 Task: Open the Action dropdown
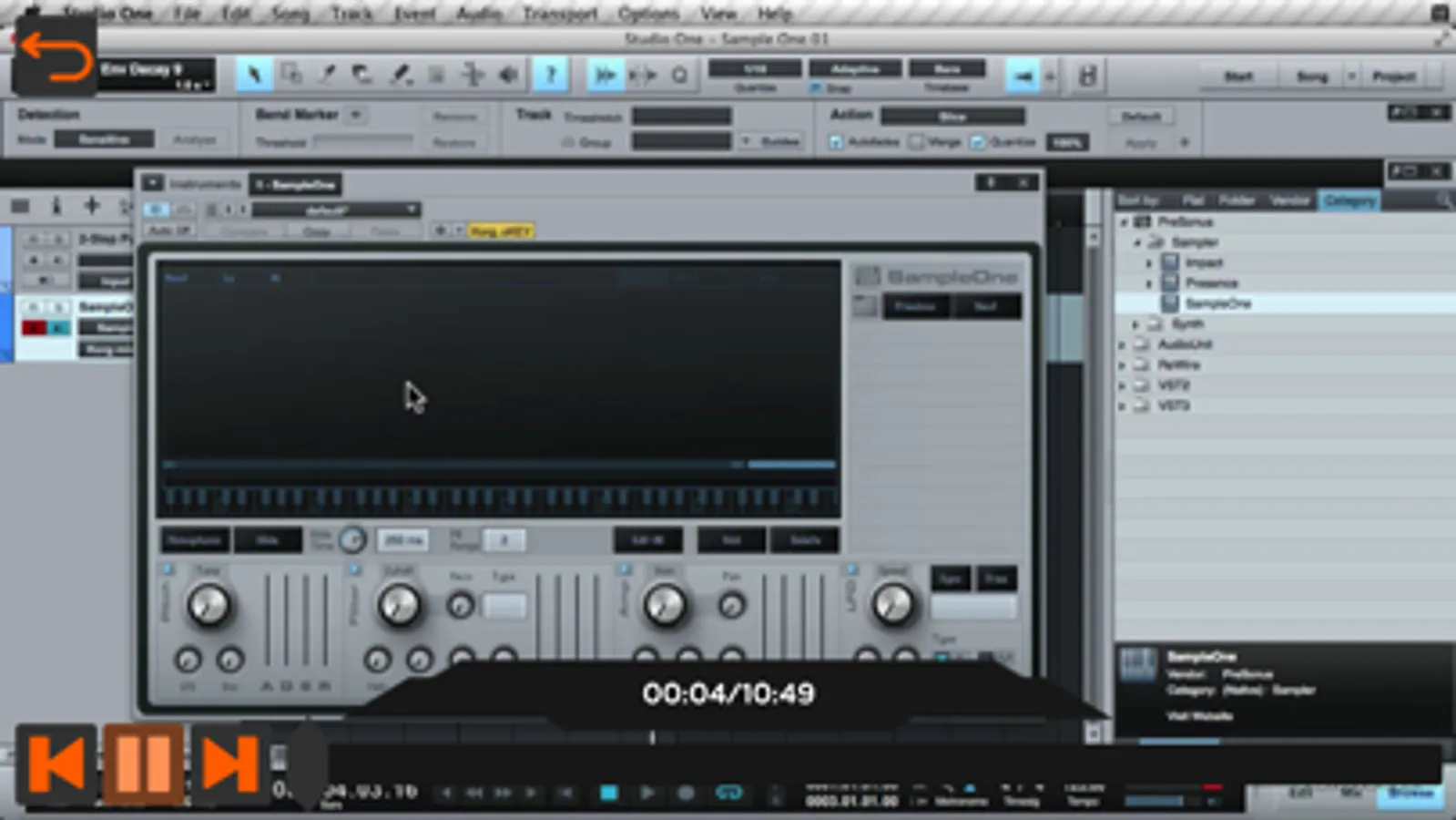tap(952, 116)
